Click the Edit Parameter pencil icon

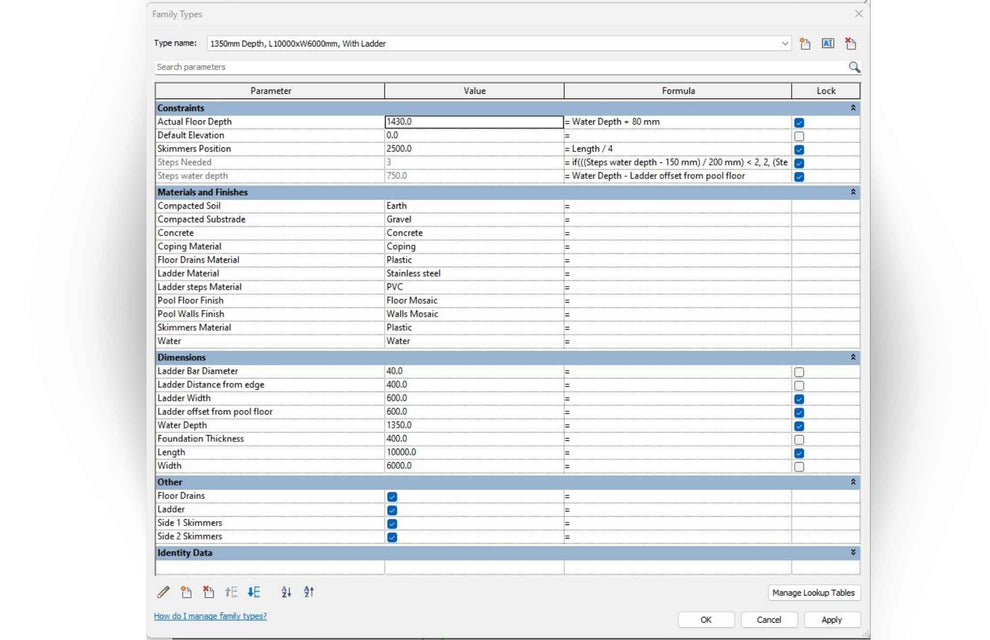tap(164, 592)
